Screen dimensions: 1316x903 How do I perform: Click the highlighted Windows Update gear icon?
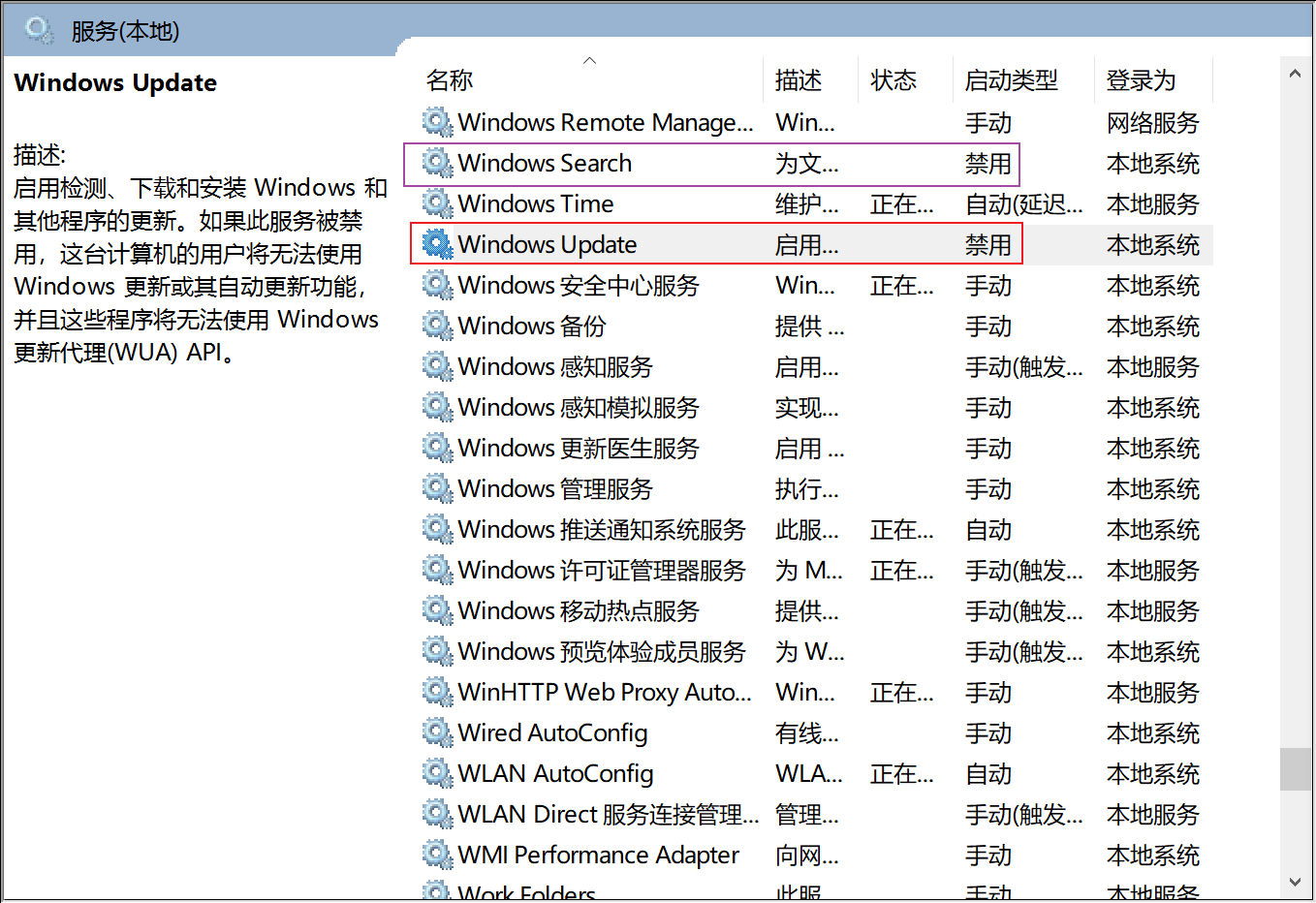click(437, 244)
